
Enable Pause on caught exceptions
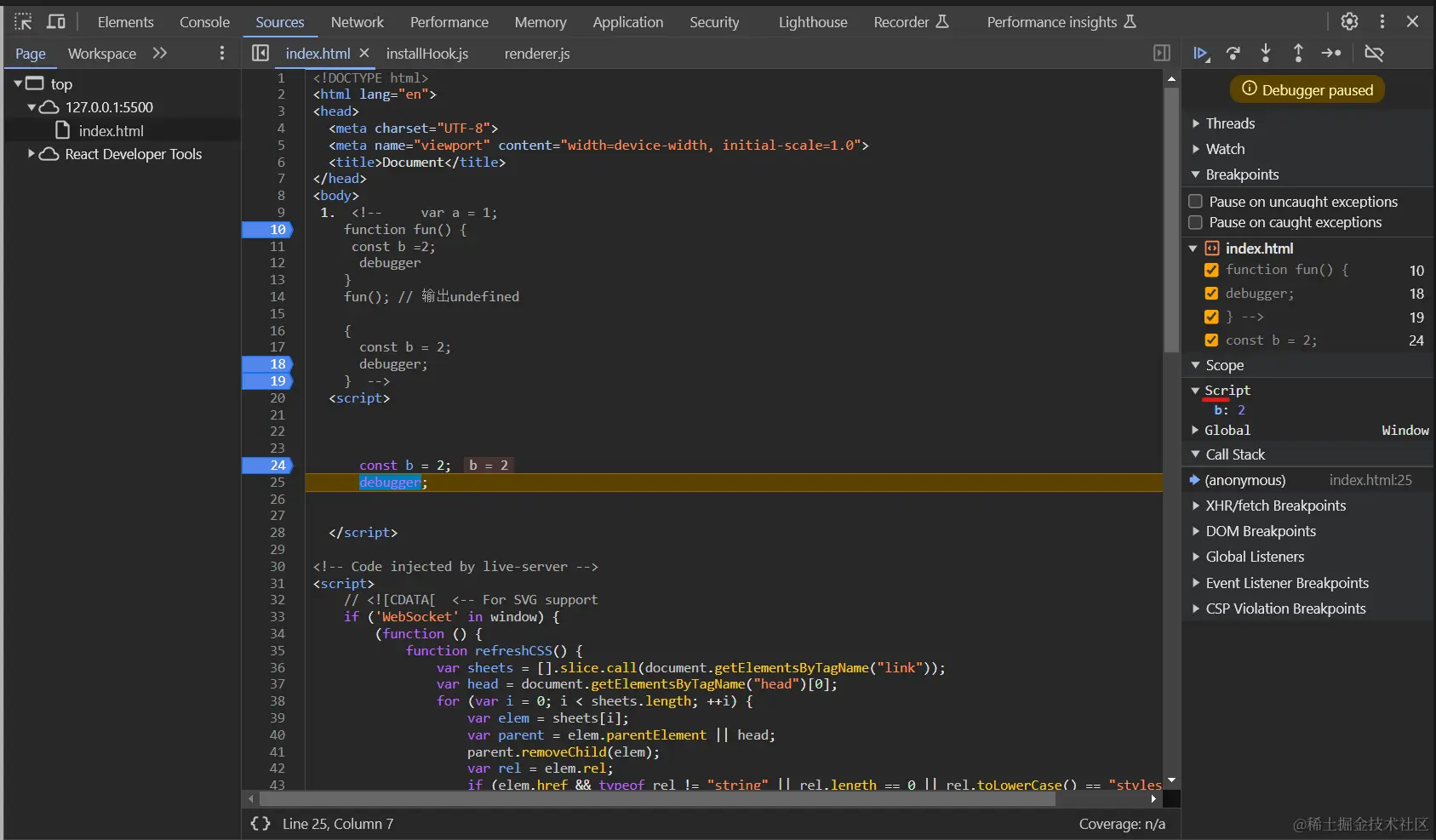pyautogui.click(x=1195, y=222)
